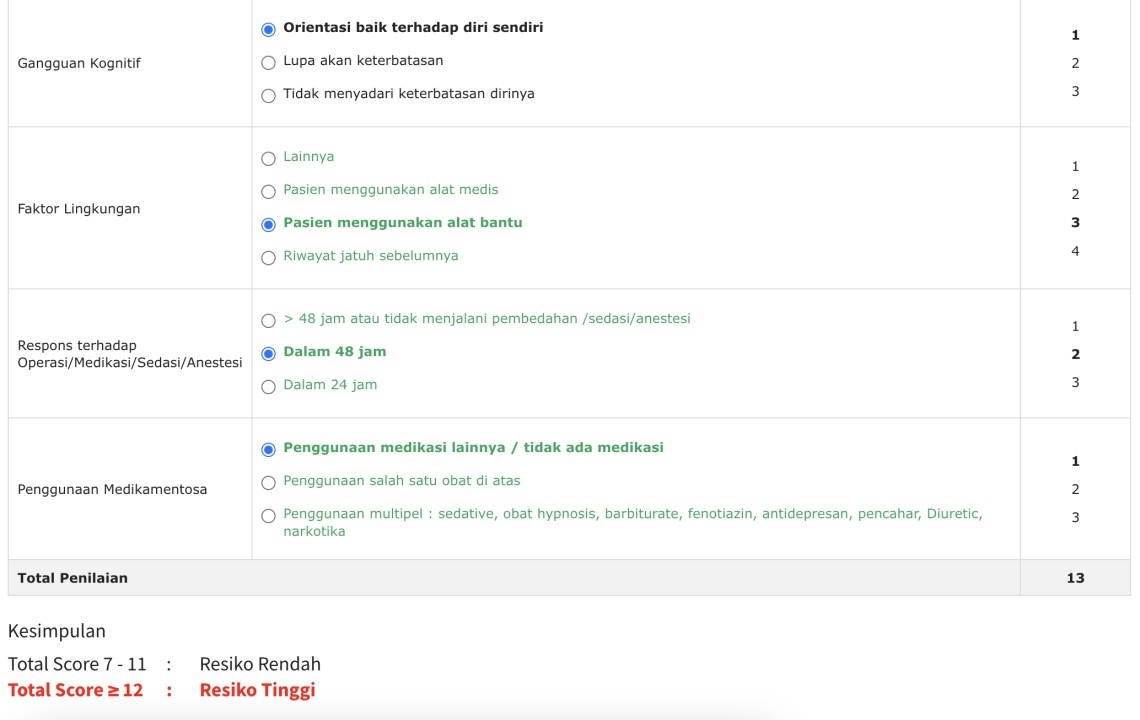The image size is (1140, 720).
Task: Pick 'Lainnya' under Faktor Lingkungan
Action: coord(268,159)
